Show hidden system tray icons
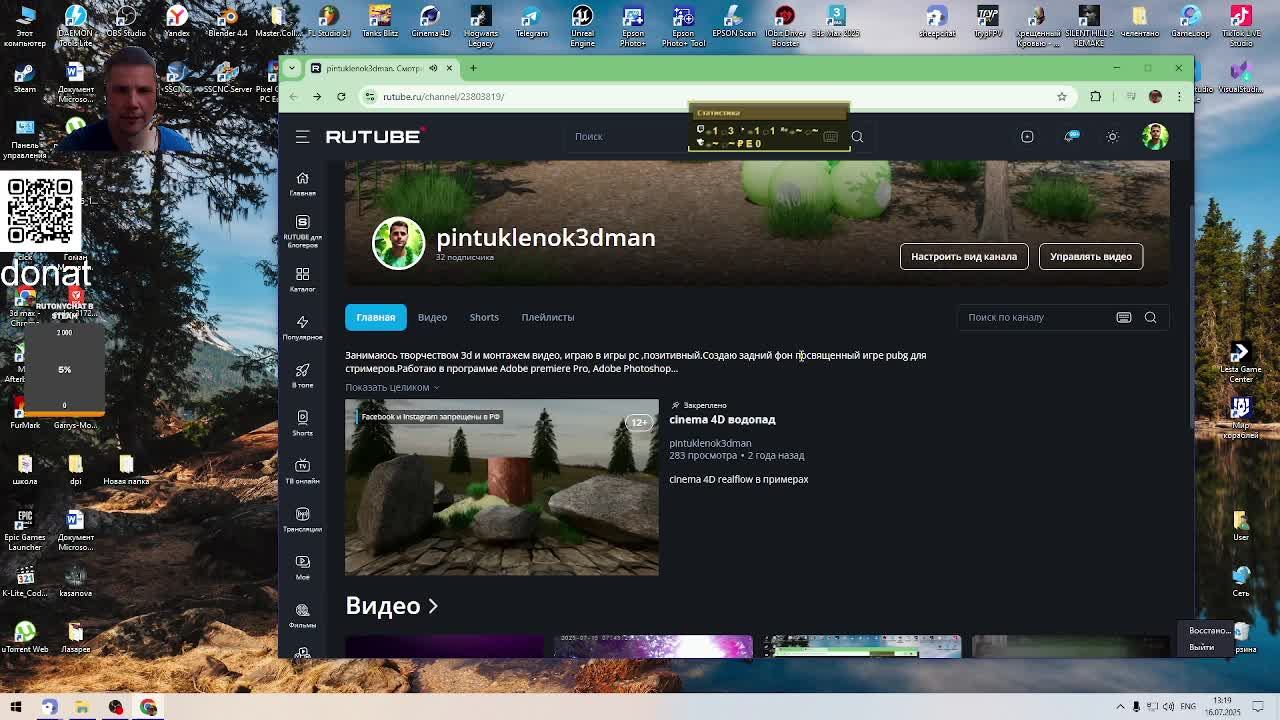Screen dimensions: 1280x720 [1121, 707]
